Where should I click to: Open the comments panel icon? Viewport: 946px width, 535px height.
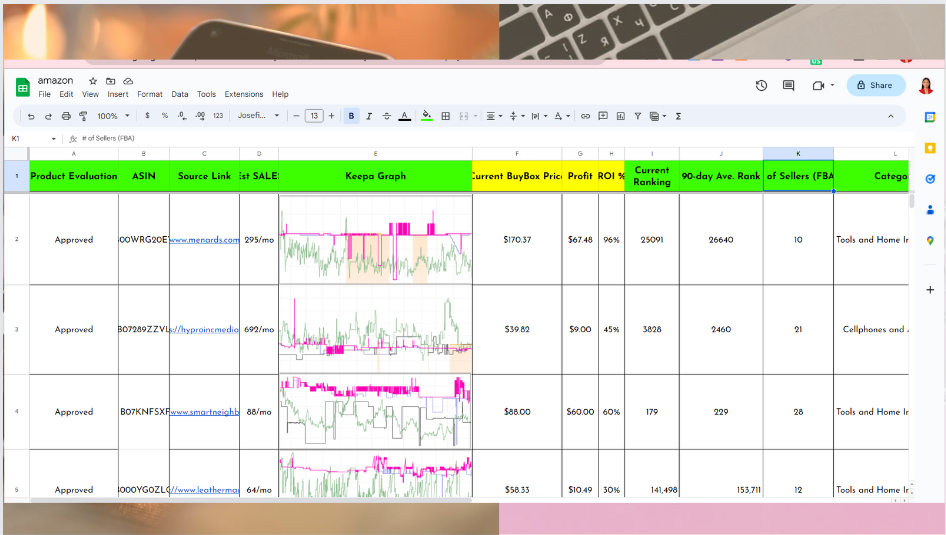coord(788,86)
